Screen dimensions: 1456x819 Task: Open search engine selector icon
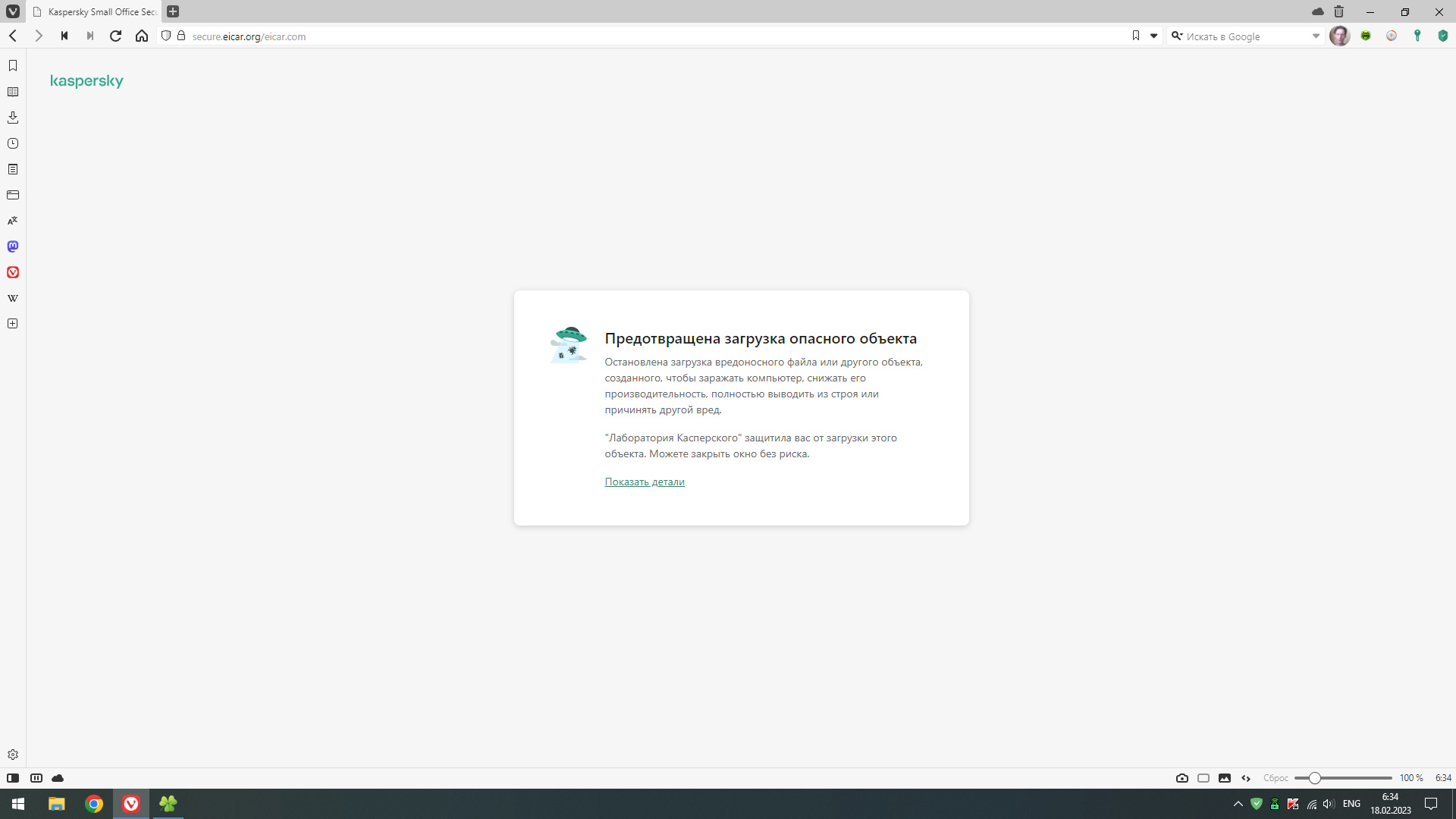[x=1177, y=36]
